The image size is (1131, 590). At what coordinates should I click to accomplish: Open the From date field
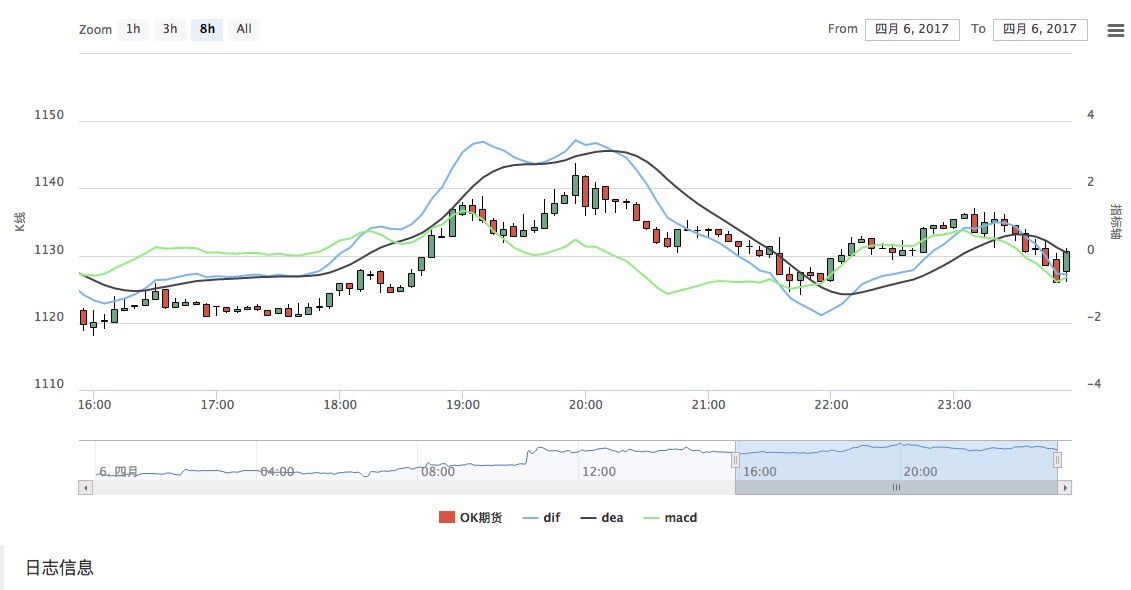point(912,29)
